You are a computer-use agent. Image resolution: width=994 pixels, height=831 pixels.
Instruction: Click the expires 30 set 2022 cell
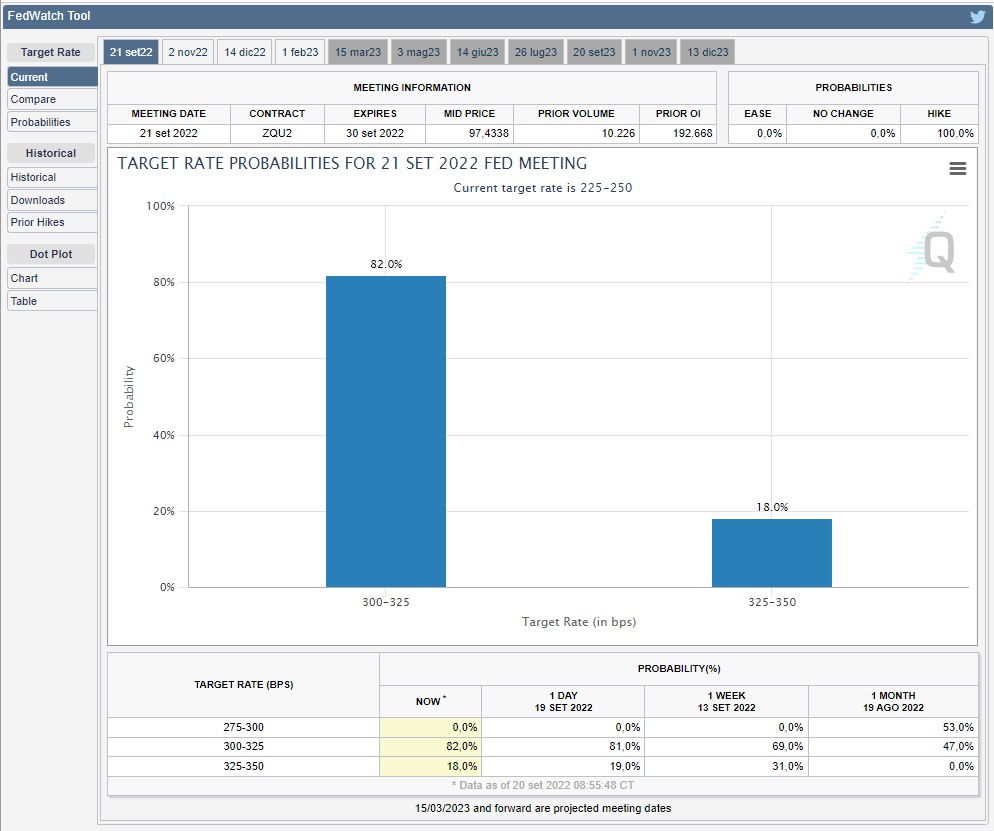[375, 133]
